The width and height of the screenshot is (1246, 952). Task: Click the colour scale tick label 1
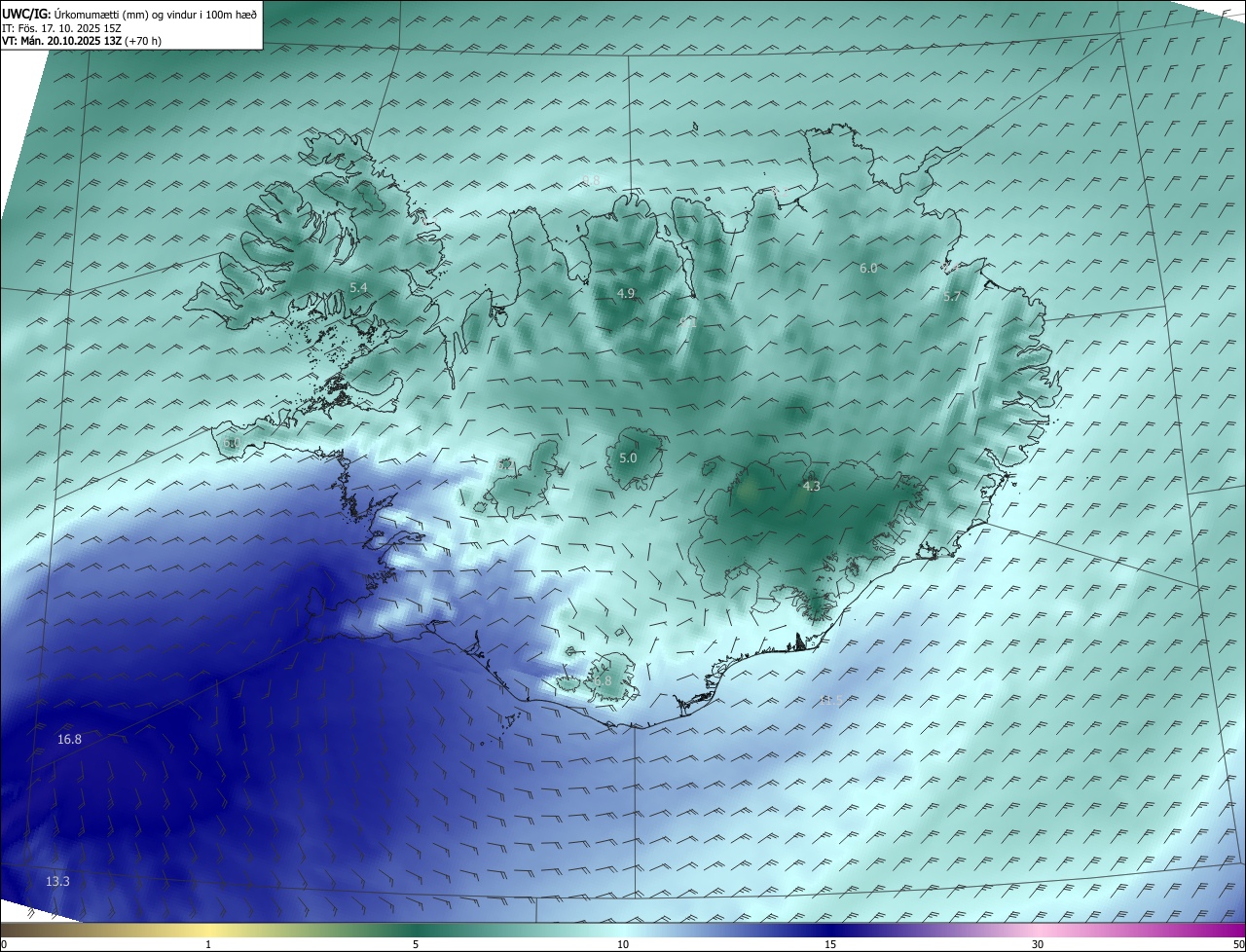point(208,944)
